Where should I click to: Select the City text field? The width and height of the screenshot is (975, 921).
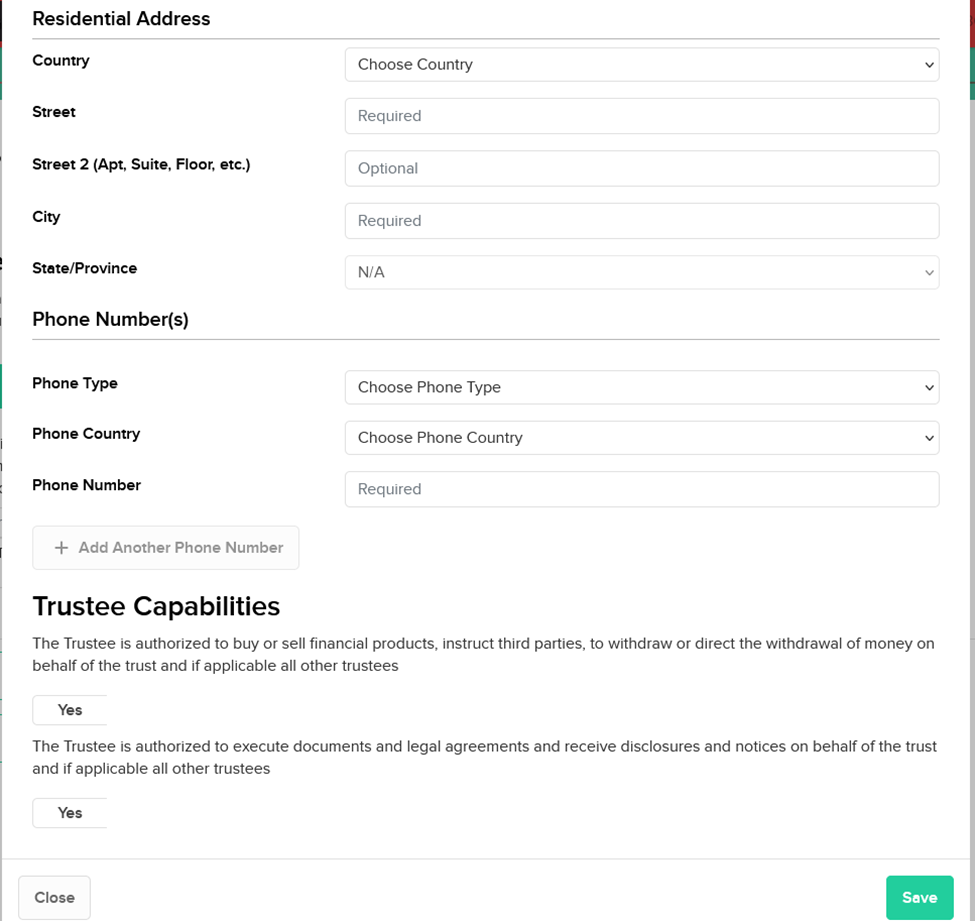pyautogui.click(x=641, y=221)
